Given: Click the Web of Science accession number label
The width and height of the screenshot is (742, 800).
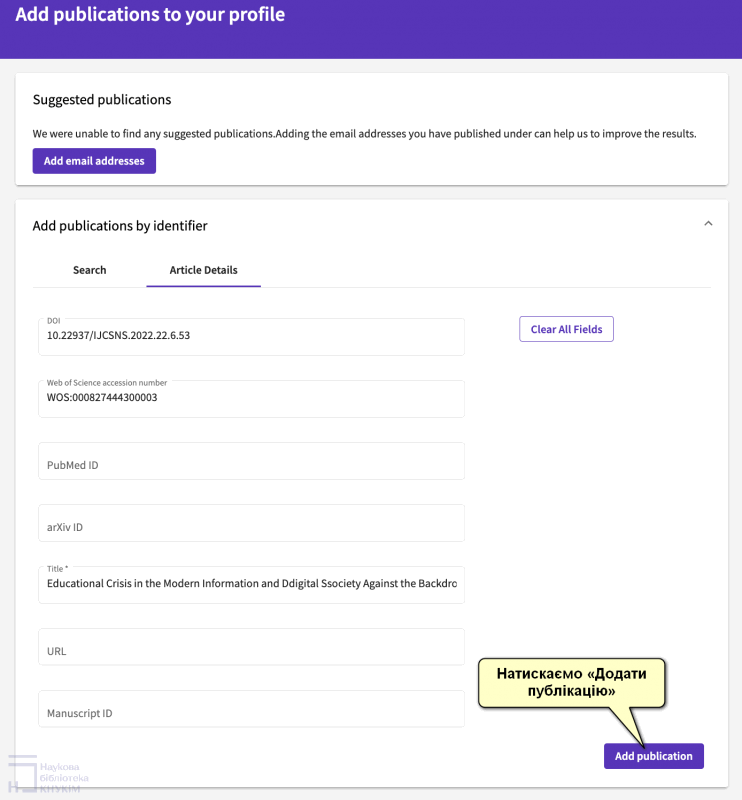Looking at the screenshot, I should tap(107, 383).
